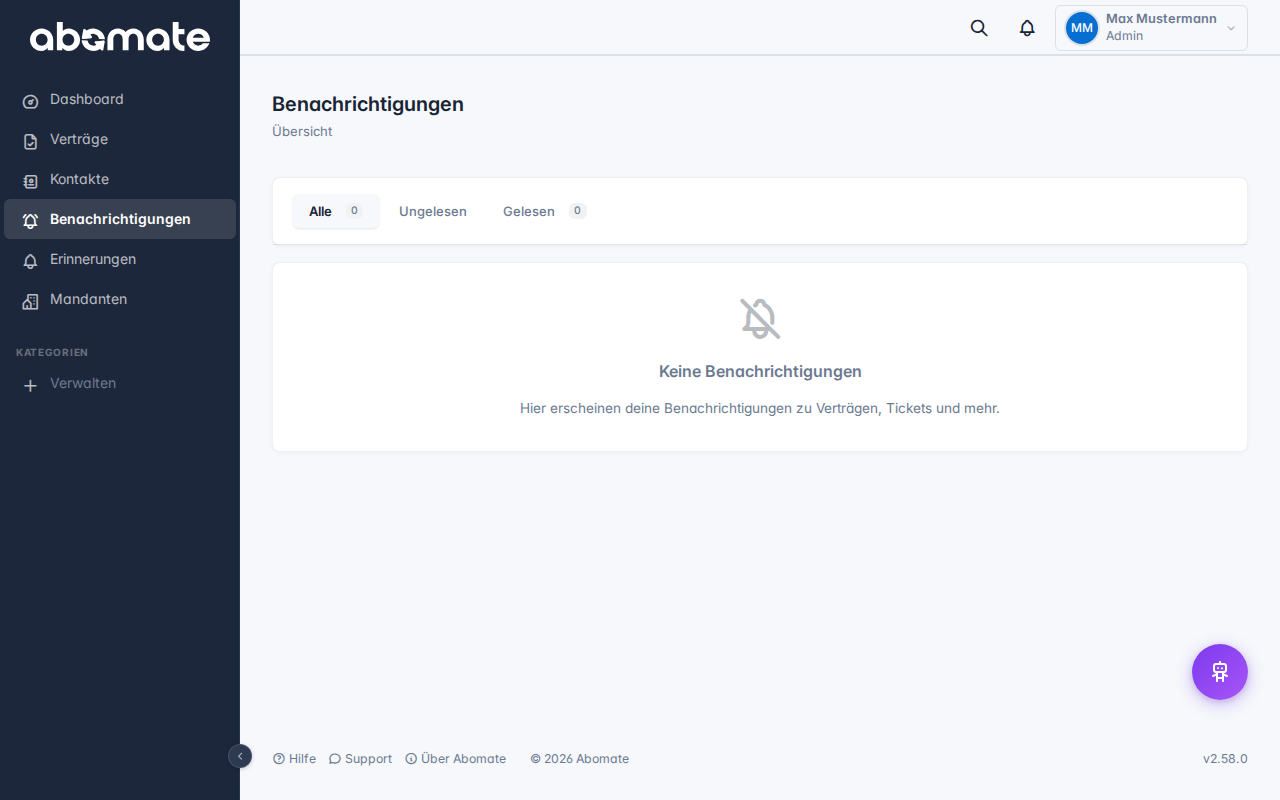Expand the Max Mustermann profile dropdown
Viewport: 1280px width, 800px height.
1151,27
